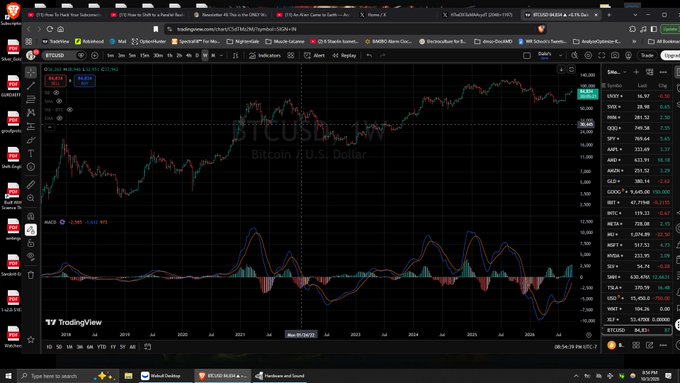Select the brush drawing tool

pos(31,140)
